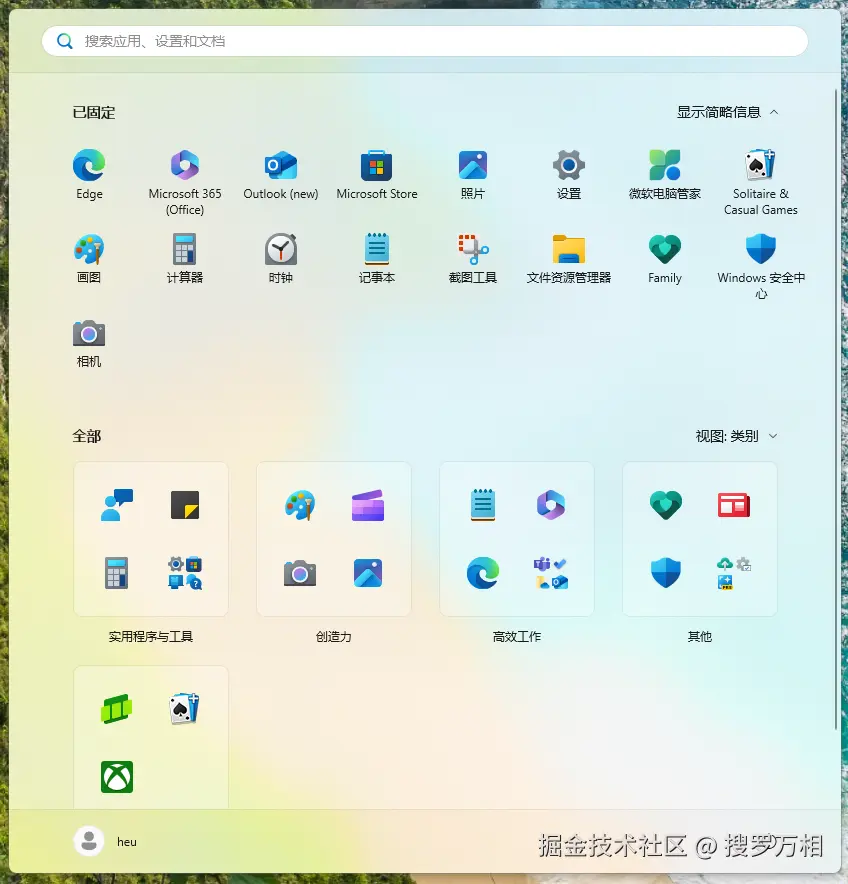
Task: Open the 创造力 category label
Action: (x=334, y=637)
